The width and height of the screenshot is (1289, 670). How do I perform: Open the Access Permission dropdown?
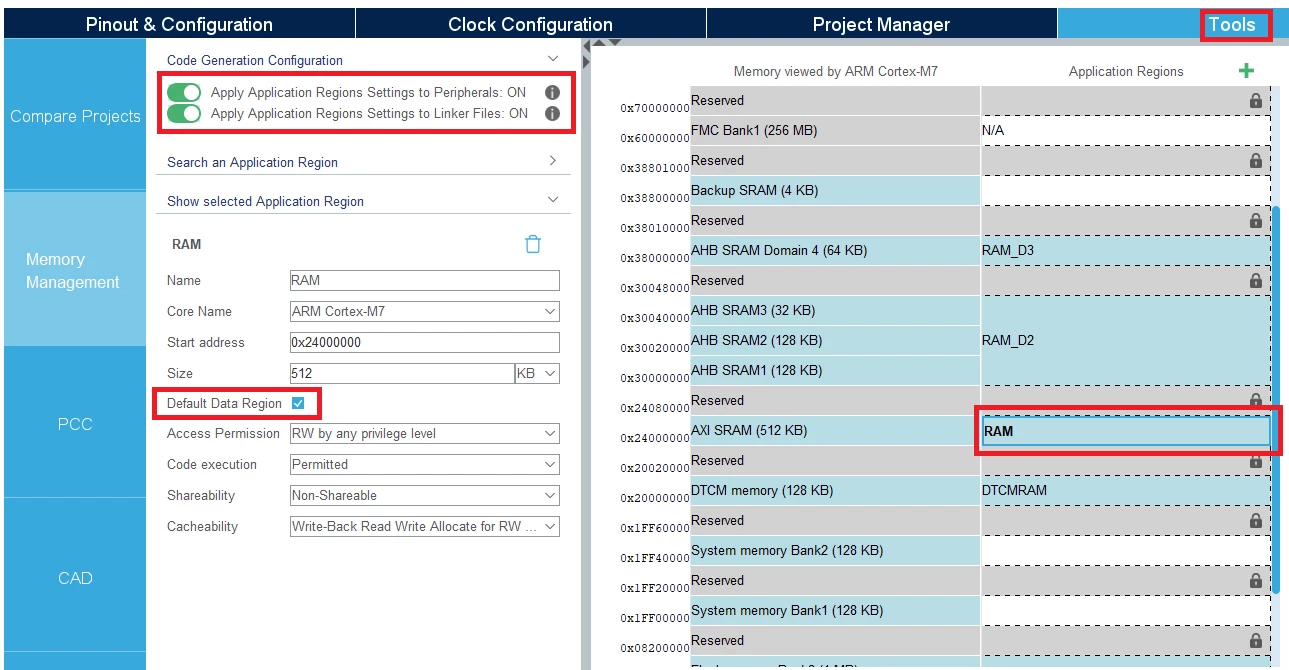[424, 434]
